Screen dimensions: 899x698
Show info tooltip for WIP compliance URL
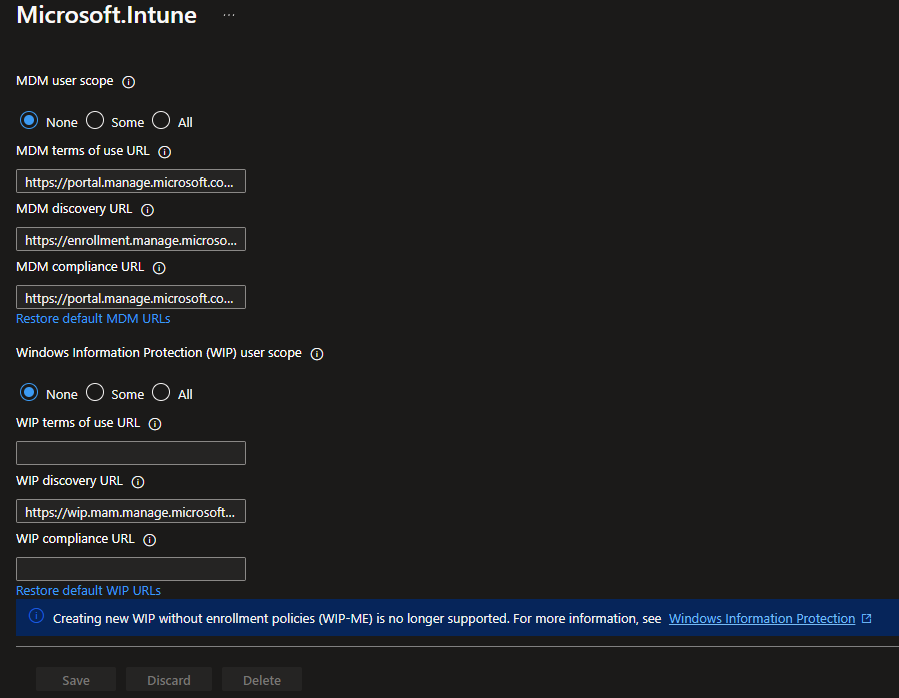(150, 540)
